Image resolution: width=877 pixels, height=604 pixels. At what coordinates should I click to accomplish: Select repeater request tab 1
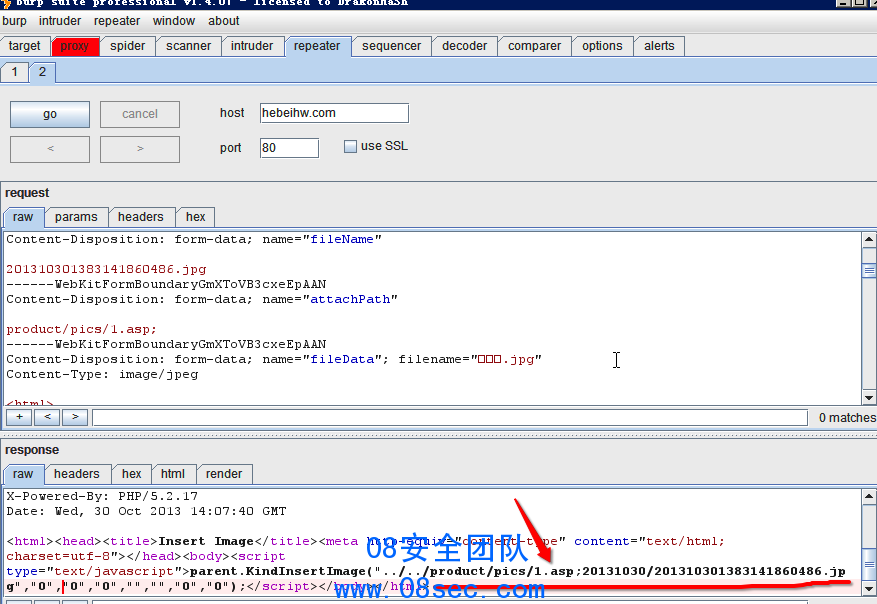tap(15, 72)
